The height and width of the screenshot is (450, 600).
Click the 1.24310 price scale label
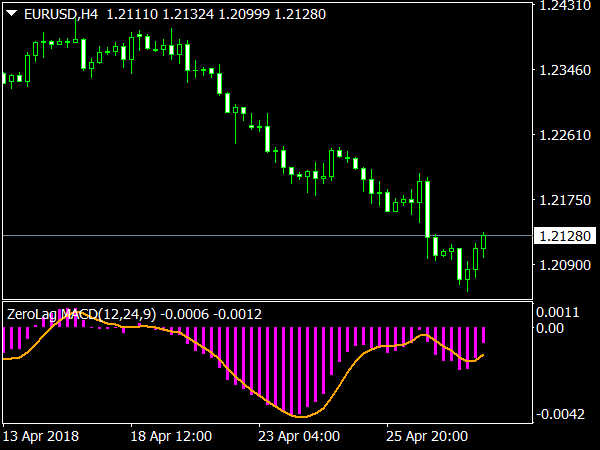(565, 5)
